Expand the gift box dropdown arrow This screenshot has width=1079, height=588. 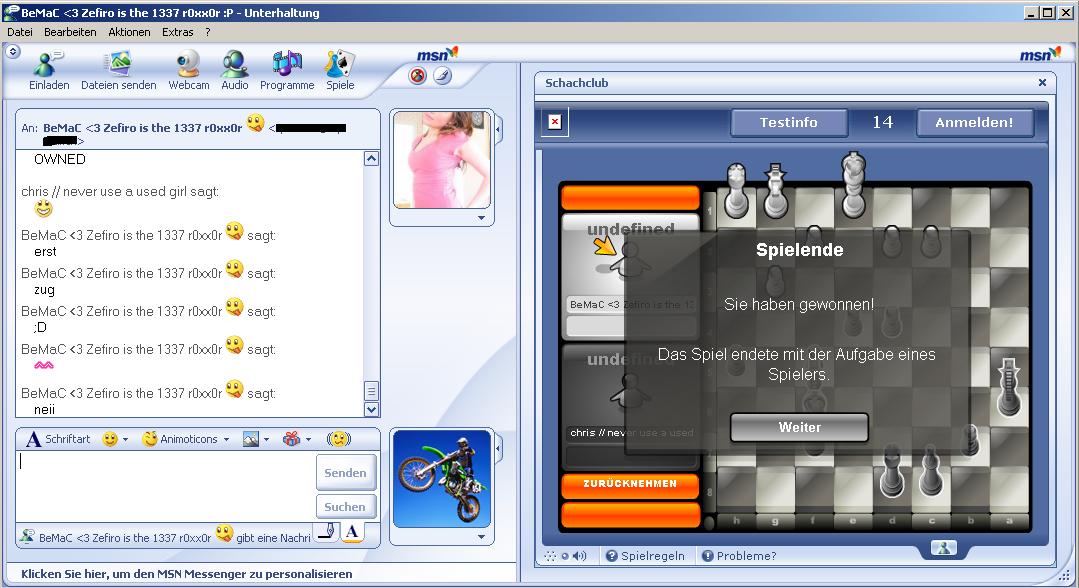(x=308, y=439)
